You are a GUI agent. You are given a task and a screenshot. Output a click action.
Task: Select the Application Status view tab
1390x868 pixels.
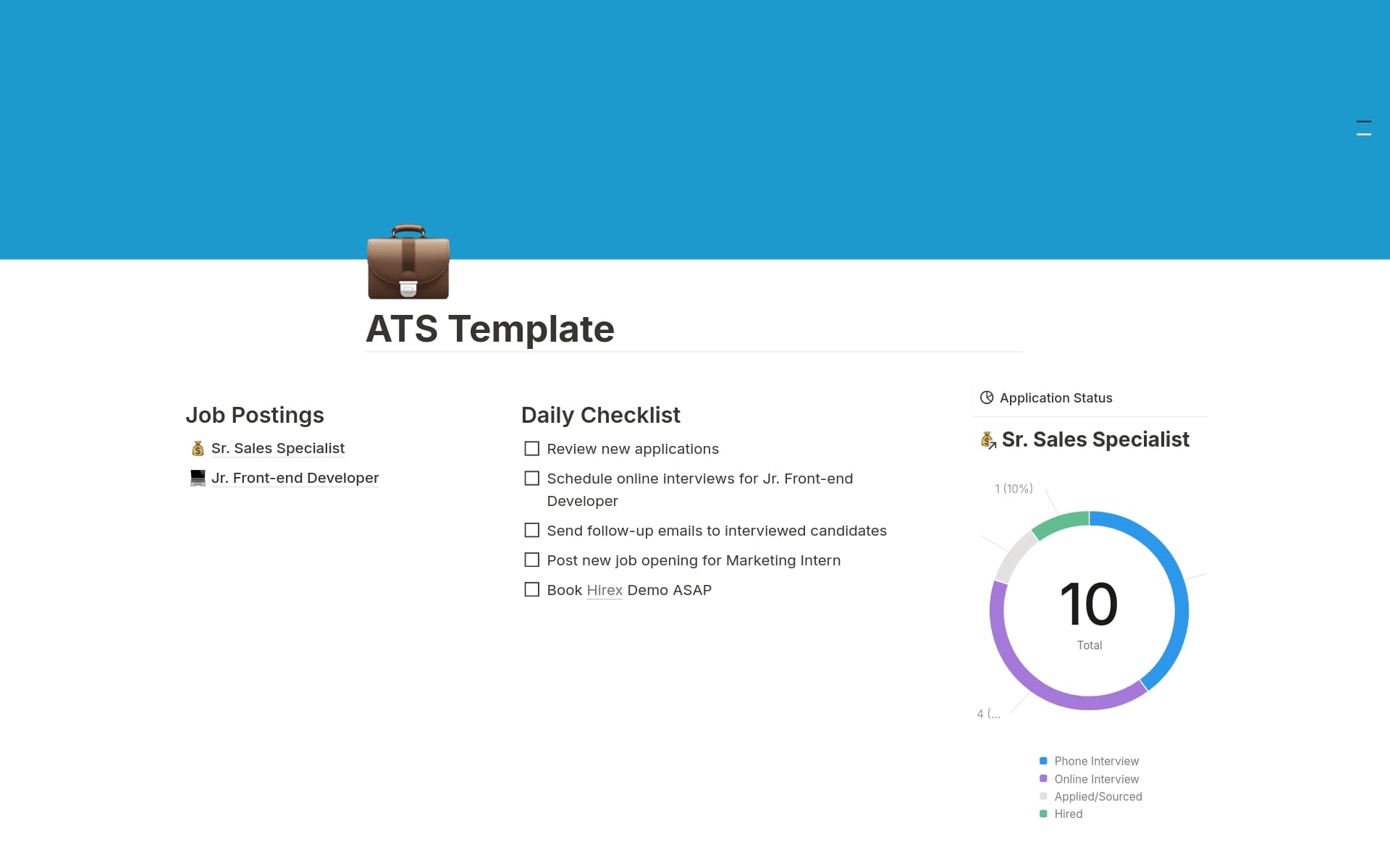coord(1055,398)
